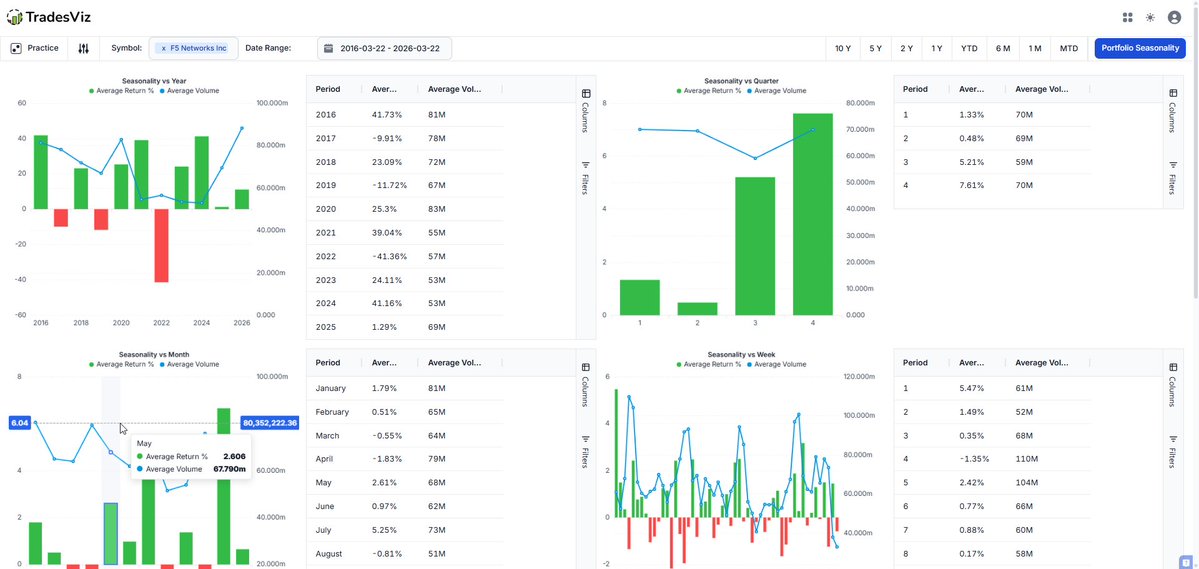1199x569 pixels.
Task: Open Filters panel in Week table
Action: [1173, 451]
